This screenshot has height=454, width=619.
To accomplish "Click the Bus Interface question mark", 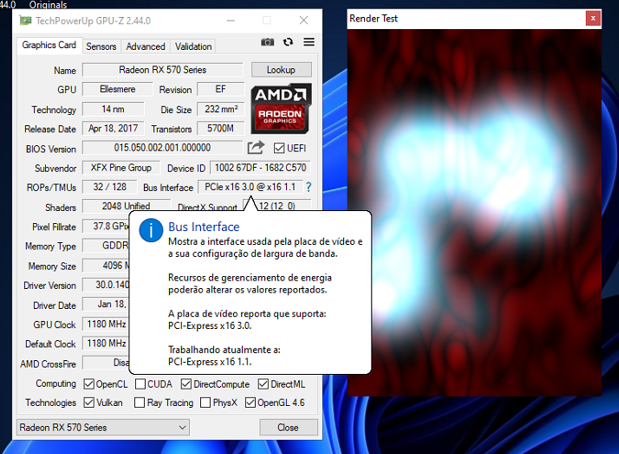I will (308, 187).
